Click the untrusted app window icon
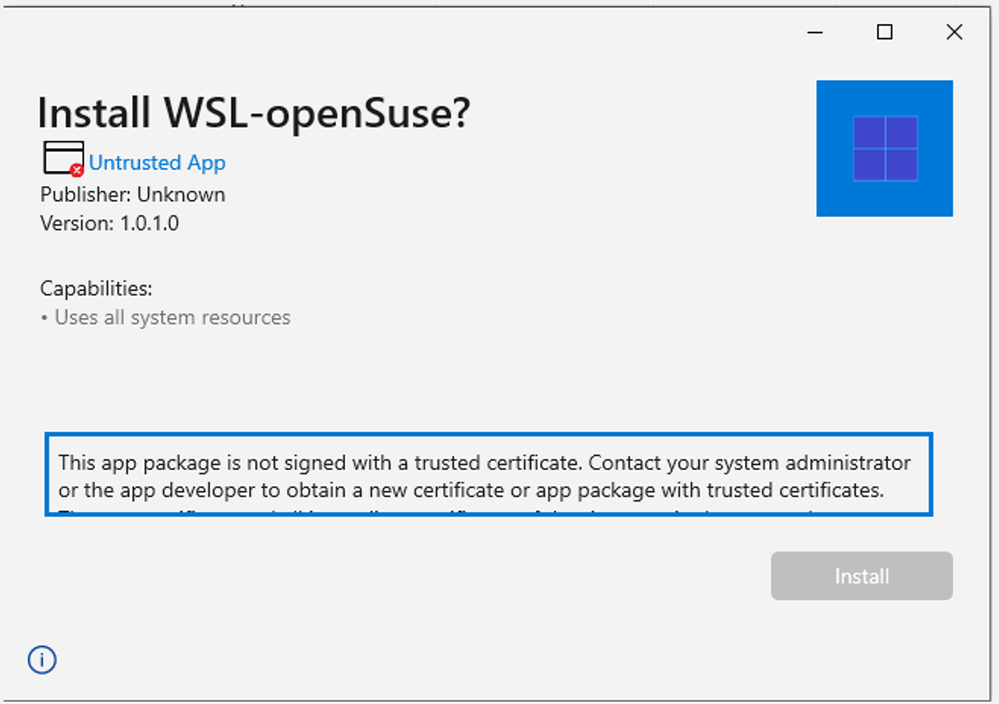The width and height of the screenshot is (999, 704). (x=62, y=158)
